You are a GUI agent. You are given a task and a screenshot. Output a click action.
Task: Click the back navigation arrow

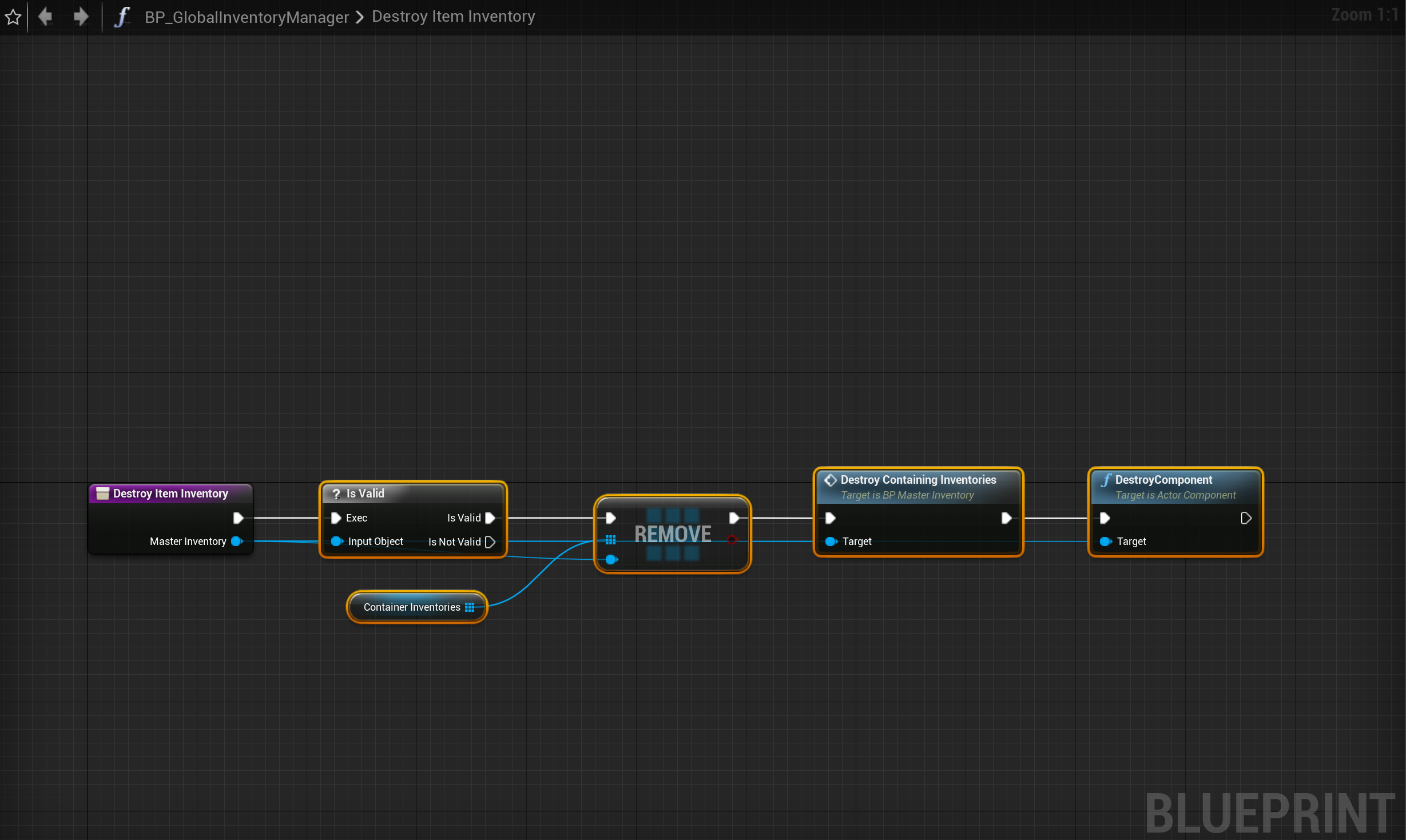45,17
